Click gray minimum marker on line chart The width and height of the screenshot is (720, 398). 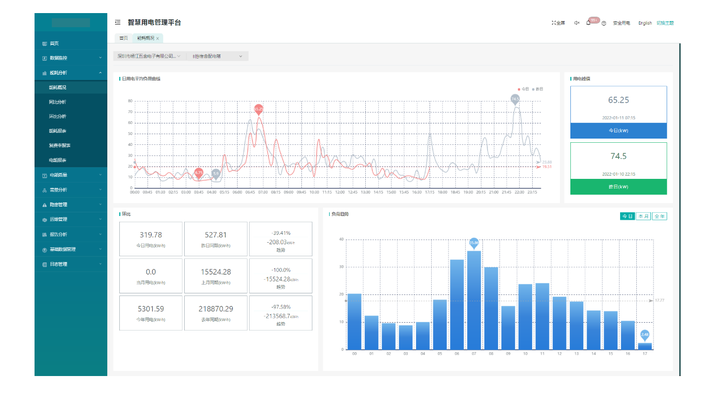click(216, 174)
